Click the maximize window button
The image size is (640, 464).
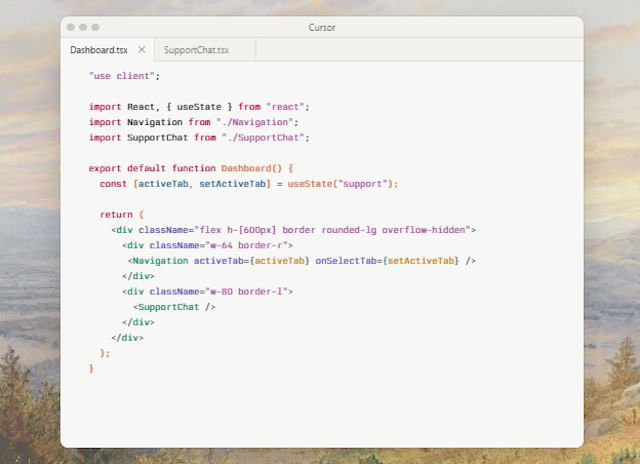pos(95,27)
